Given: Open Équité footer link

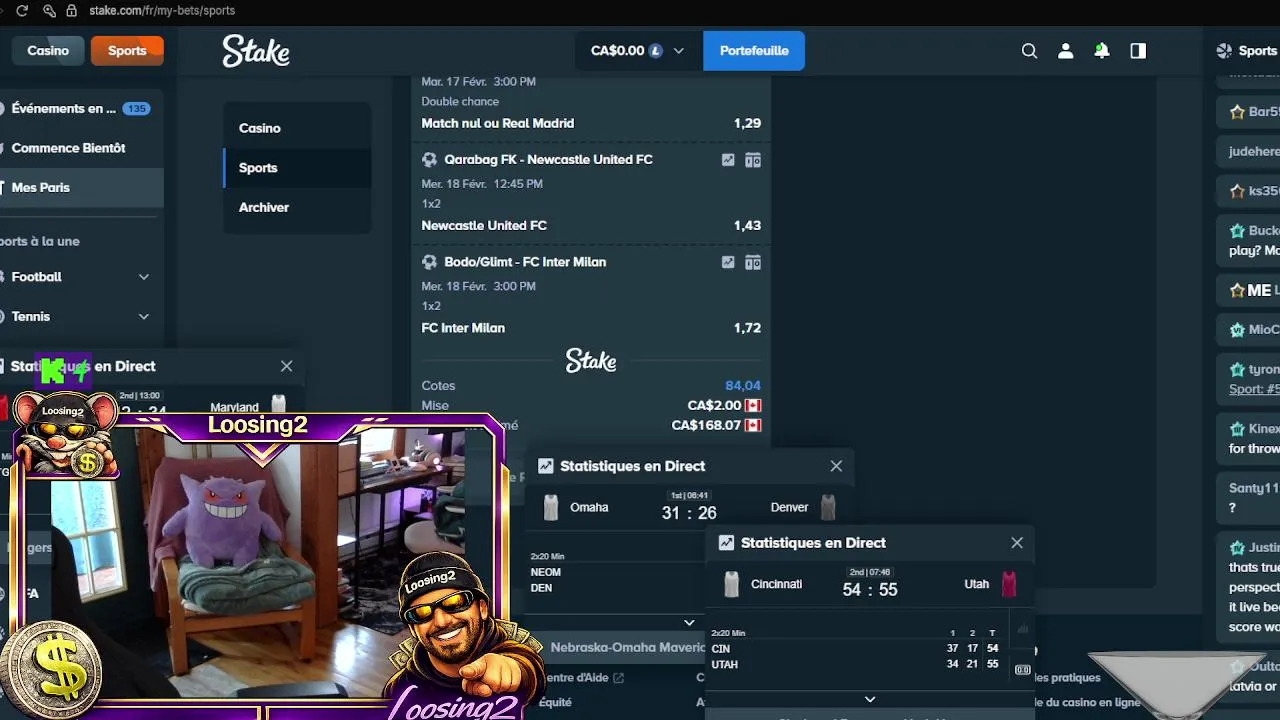Looking at the screenshot, I should click(556, 703).
